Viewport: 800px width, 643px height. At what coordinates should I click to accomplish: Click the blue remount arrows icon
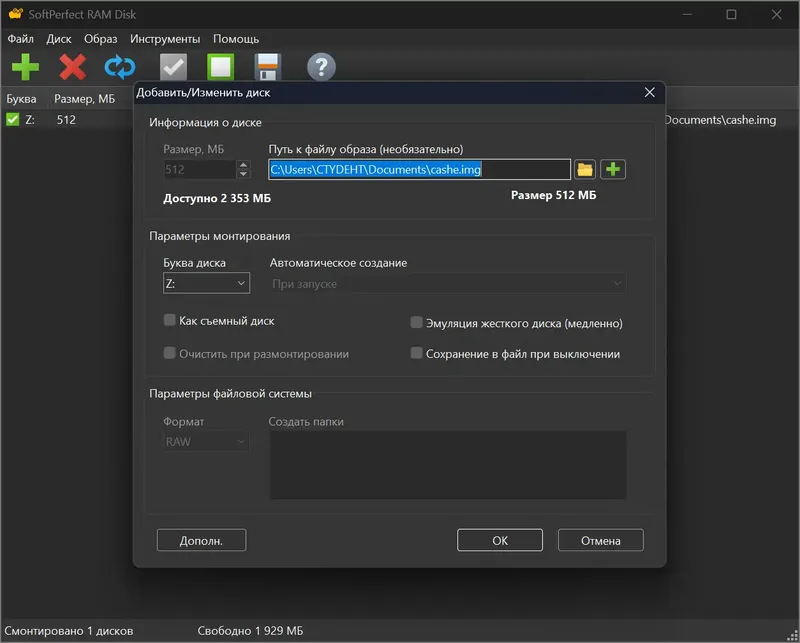120,67
